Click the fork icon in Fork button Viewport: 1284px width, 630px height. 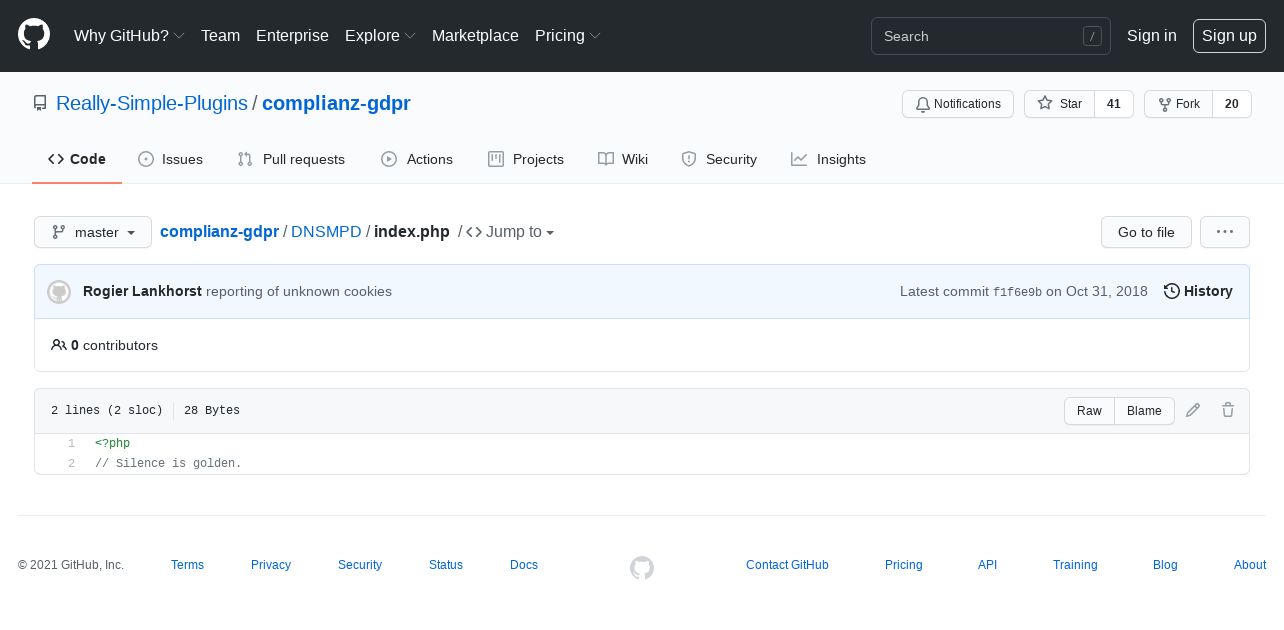(1164, 104)
